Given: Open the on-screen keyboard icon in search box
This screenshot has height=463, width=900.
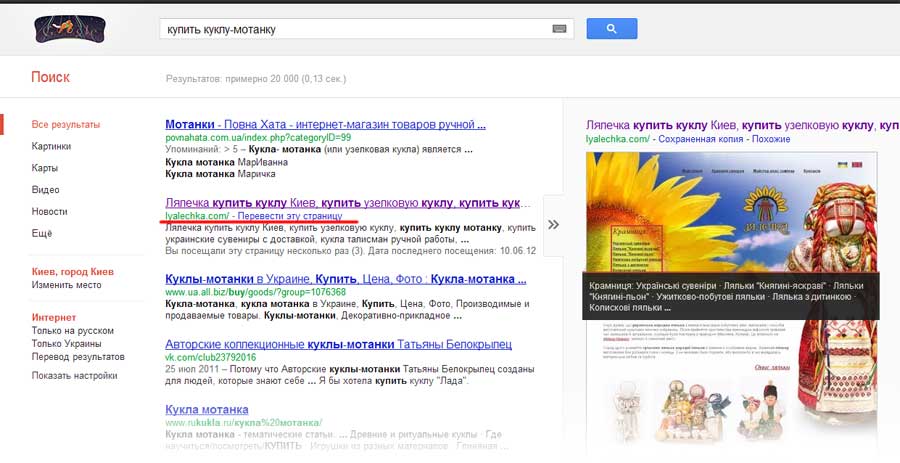Looking at the screenshot, I should [559, 29].
